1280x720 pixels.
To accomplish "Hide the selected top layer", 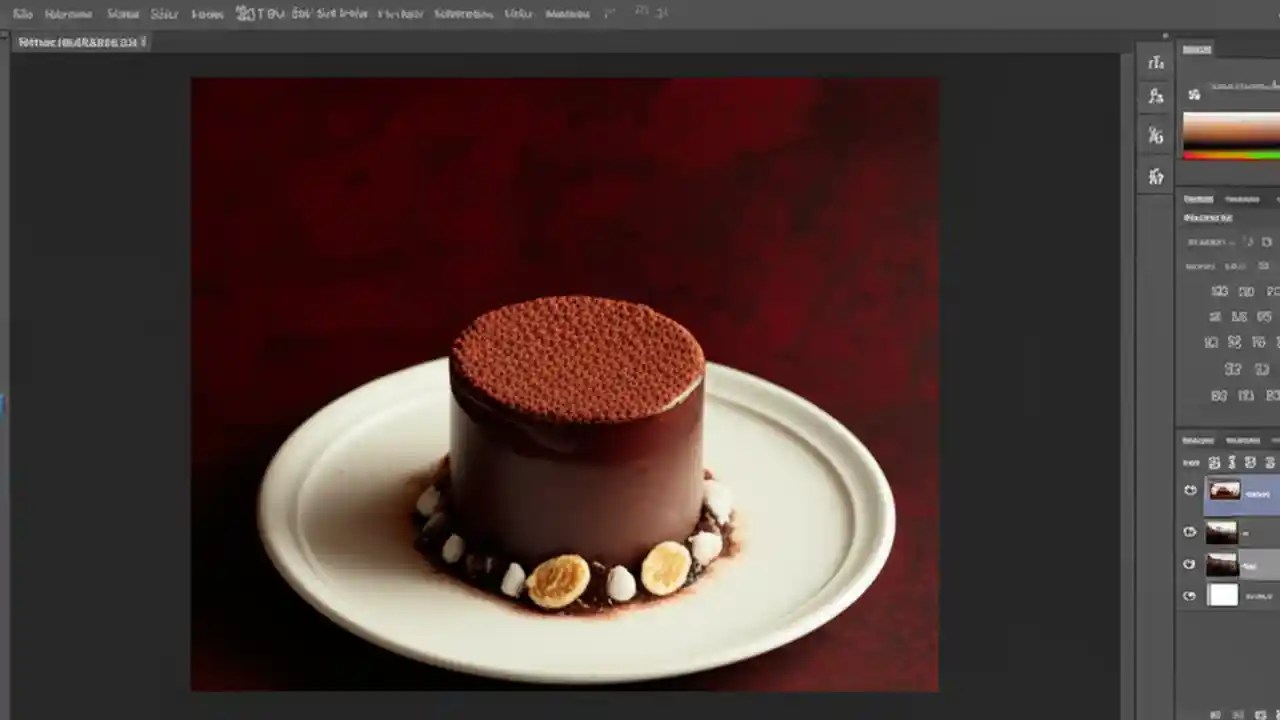I will (x=1190, y=489).
